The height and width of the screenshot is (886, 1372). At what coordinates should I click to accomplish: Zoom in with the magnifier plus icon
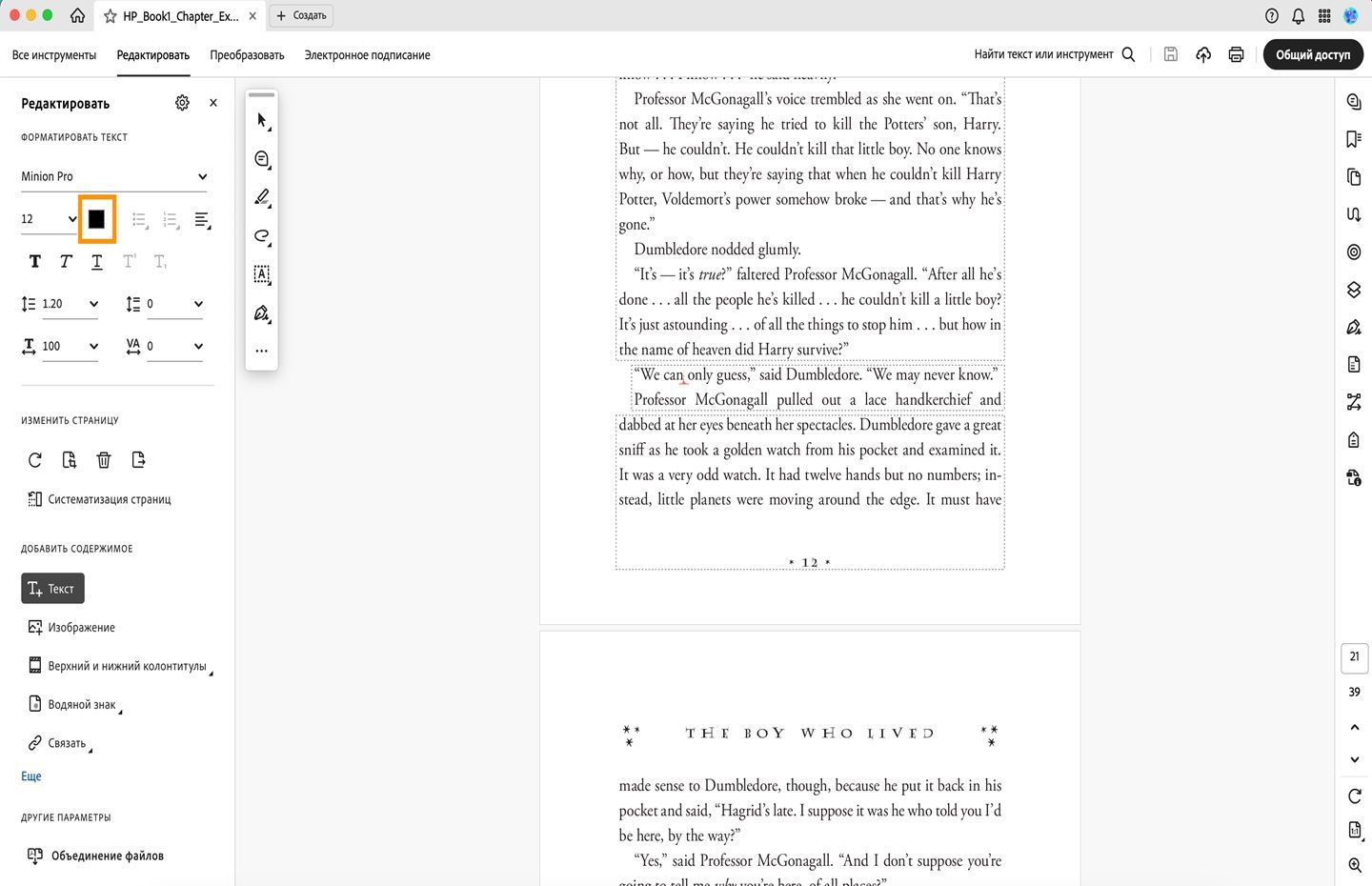pyautogui.click(x=1355, y=864)
